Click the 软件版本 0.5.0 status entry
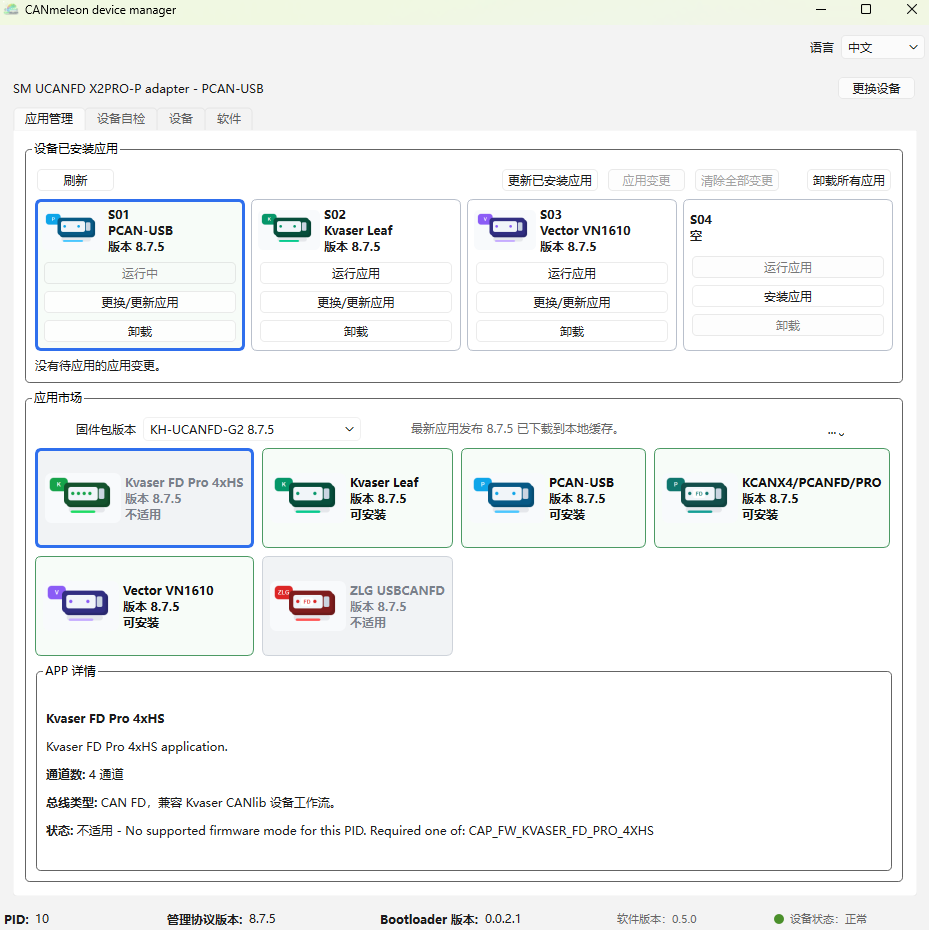929x930 pixels. (656, 919)
